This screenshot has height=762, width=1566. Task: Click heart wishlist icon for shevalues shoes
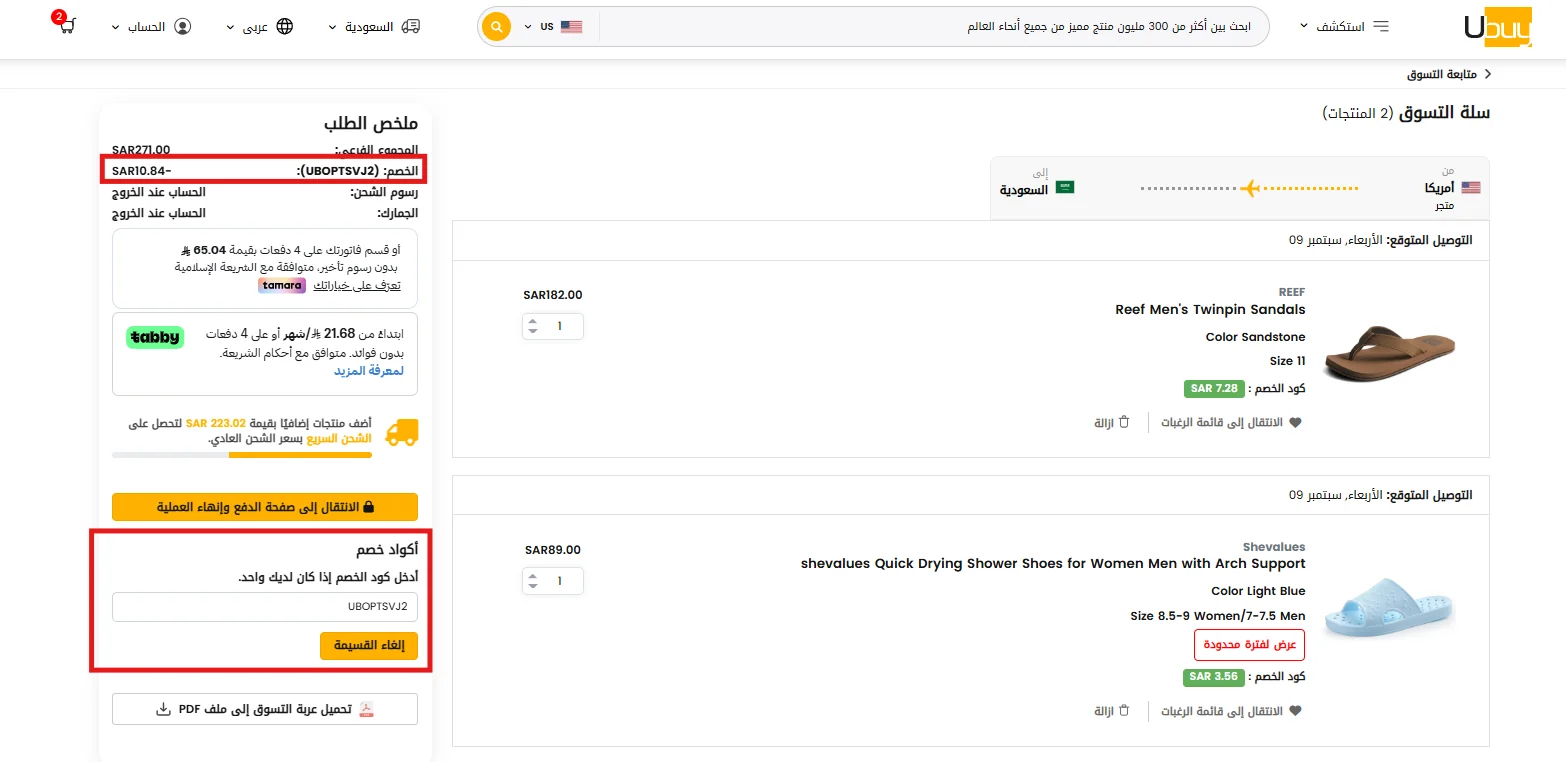tap(1295, 712)
